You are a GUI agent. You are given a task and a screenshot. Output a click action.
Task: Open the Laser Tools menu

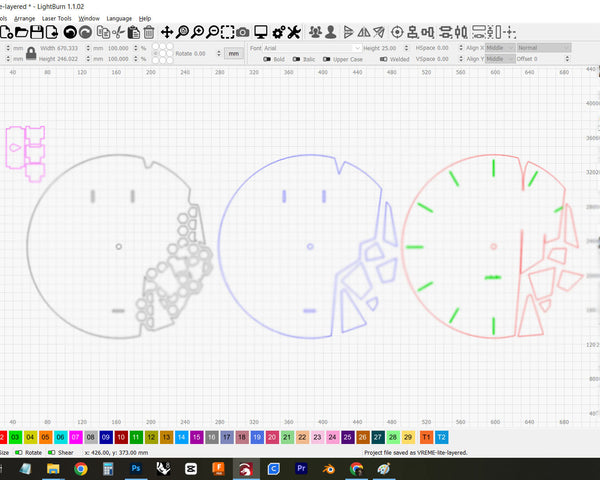pos(57,18)
